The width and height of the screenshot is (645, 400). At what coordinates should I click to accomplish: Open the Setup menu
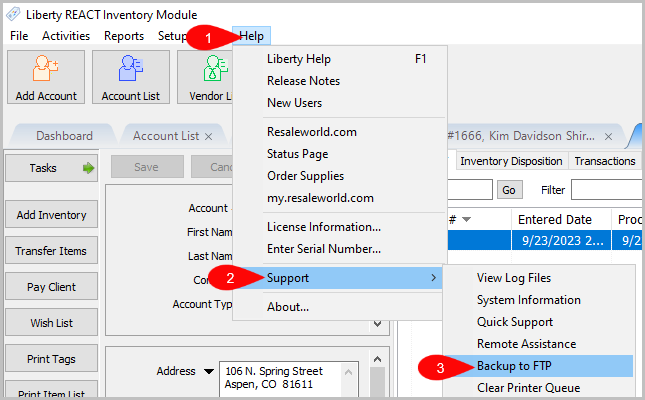click(x=172, y=36)
